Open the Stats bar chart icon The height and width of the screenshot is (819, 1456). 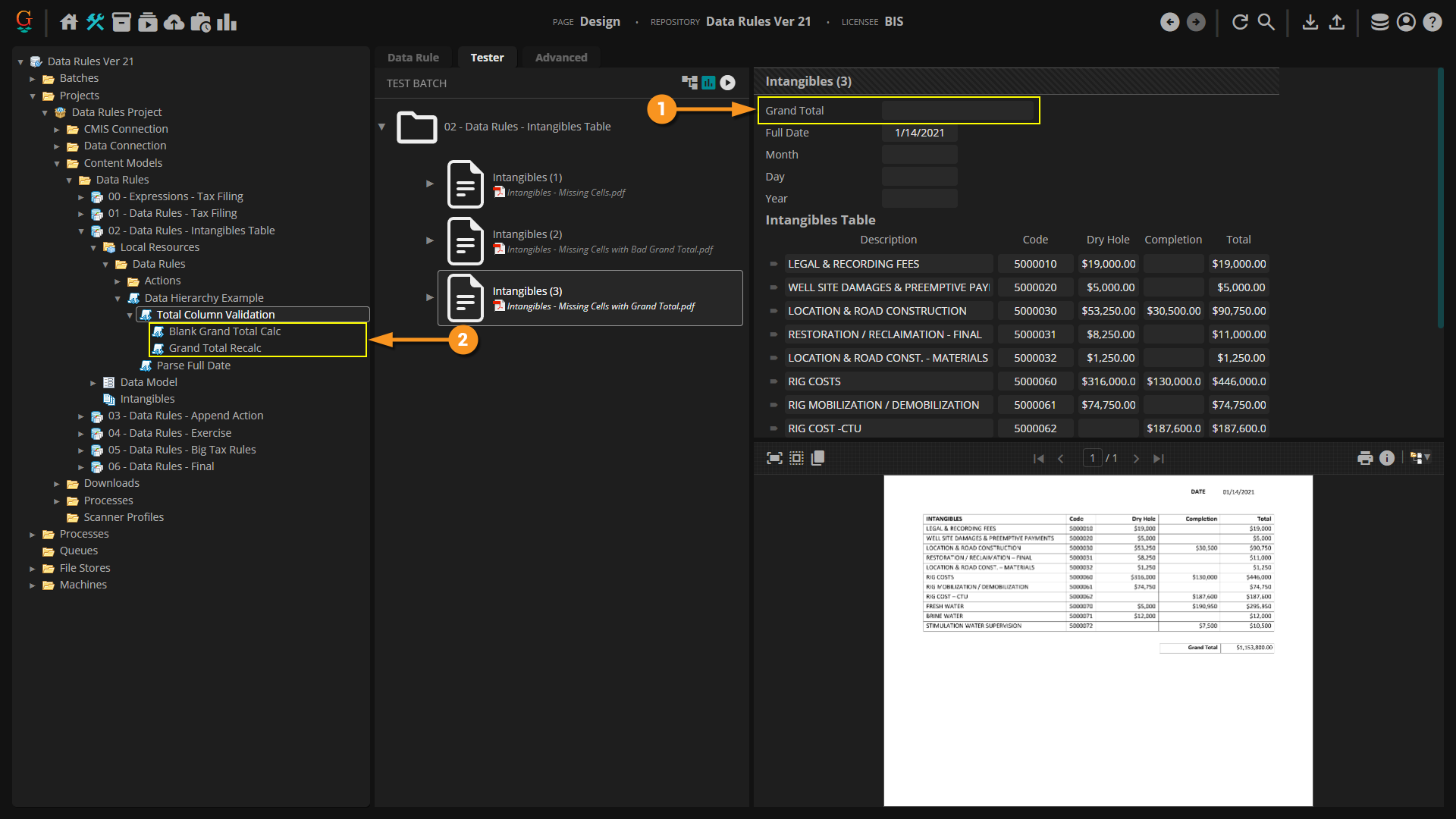227,22
